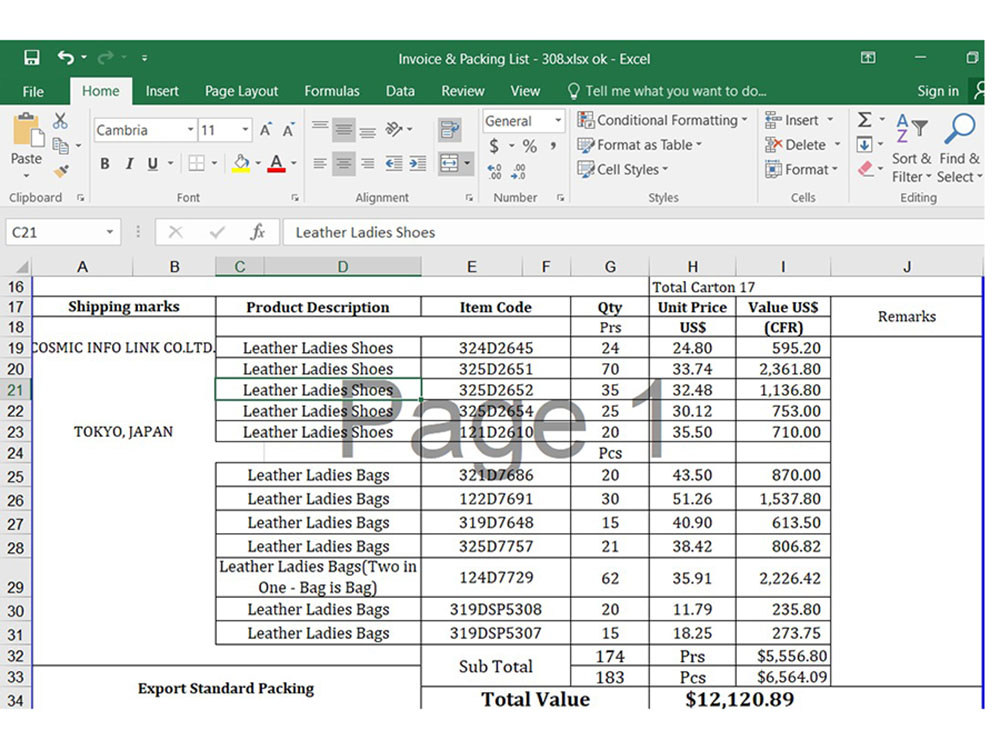The image size is (1000, 750).
Task: Click the Percent Style icon
Action: point(529,146)
